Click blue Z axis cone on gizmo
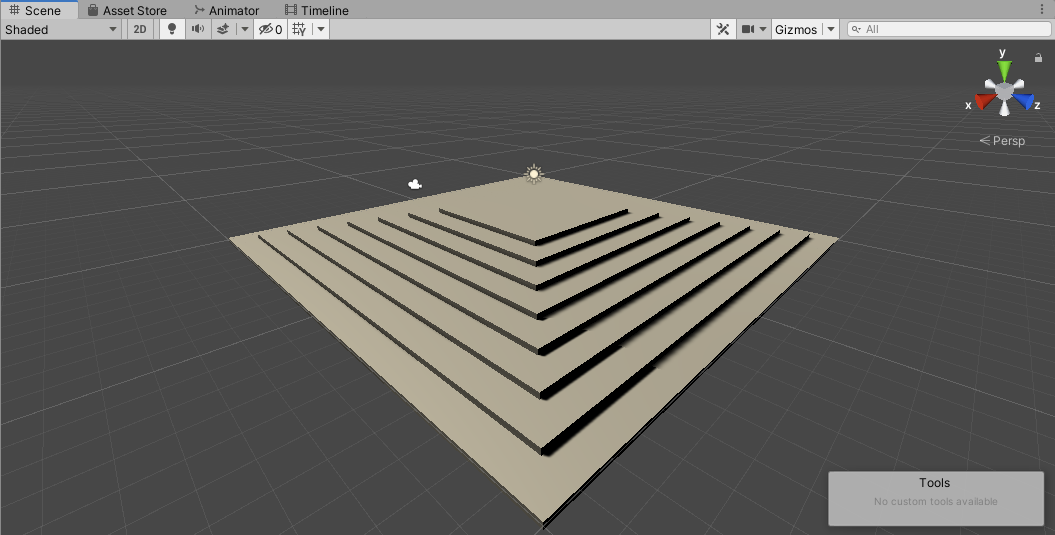This screenshot has width=1055, height=535. pos(1024,102)
